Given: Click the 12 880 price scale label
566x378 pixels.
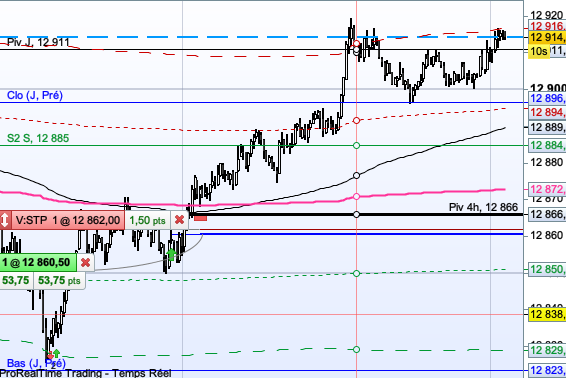Looking at the screenshot, I should (547, 163).
